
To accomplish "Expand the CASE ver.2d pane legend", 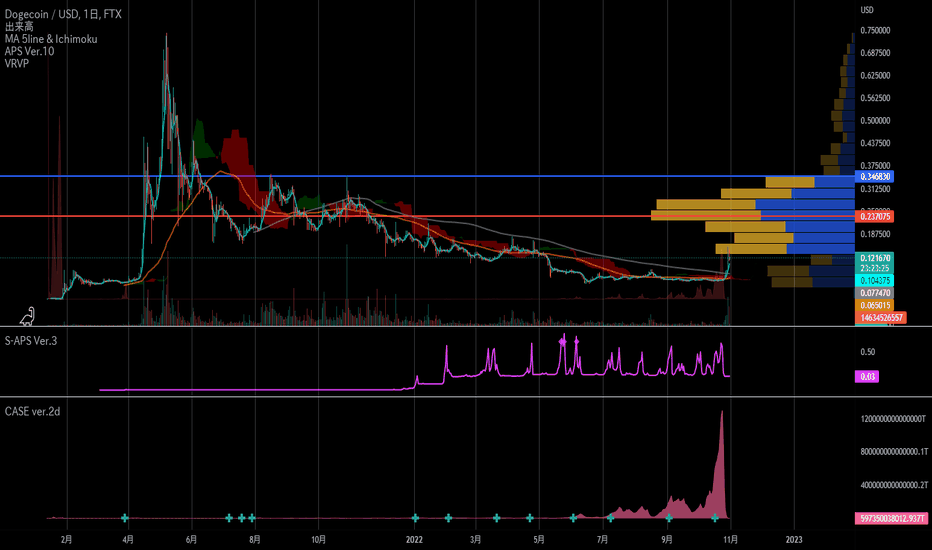I will pyautogui.click(x=36, y=411).
